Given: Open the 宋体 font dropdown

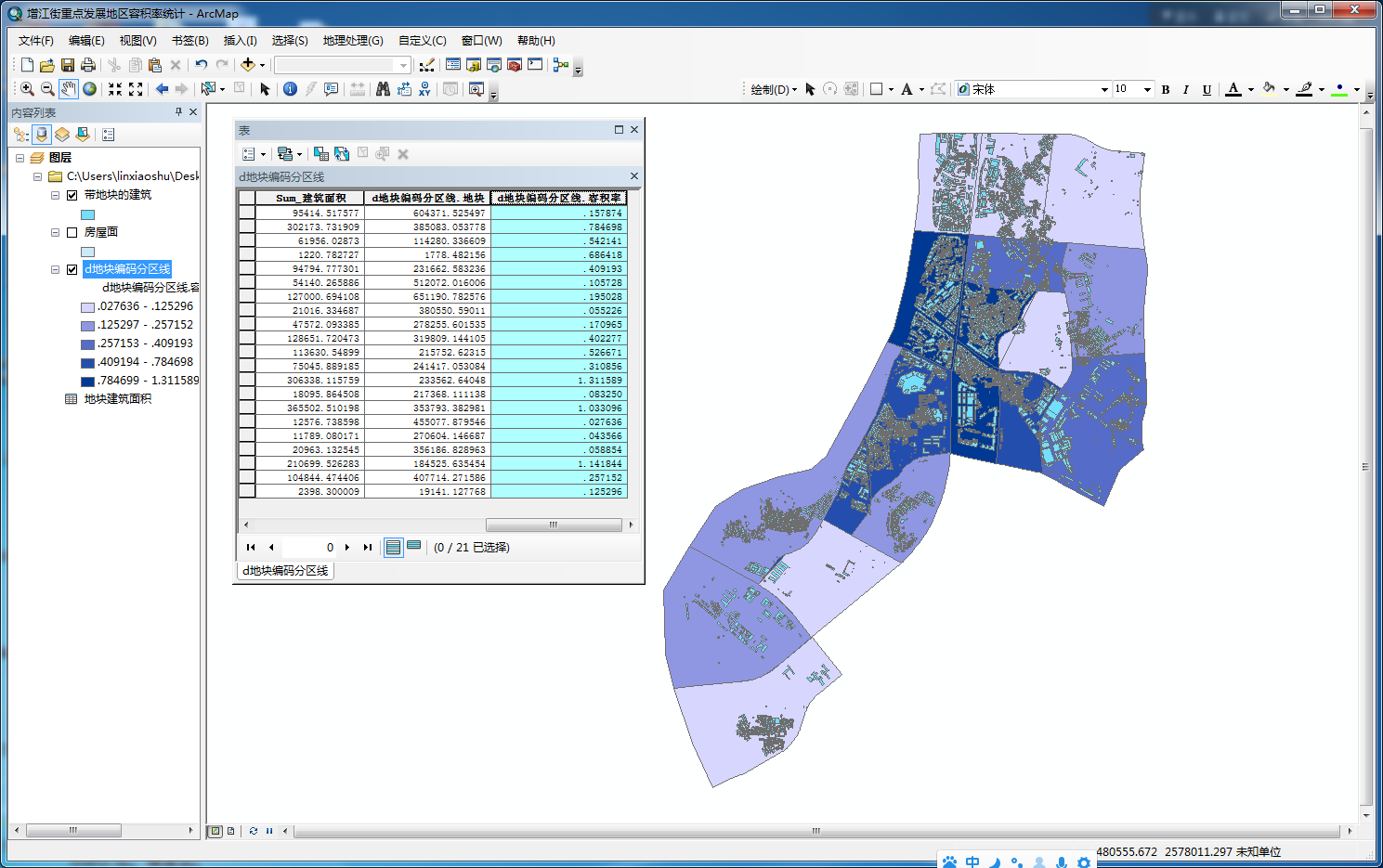Looking at the screenshot, I should click(1104, 90).
